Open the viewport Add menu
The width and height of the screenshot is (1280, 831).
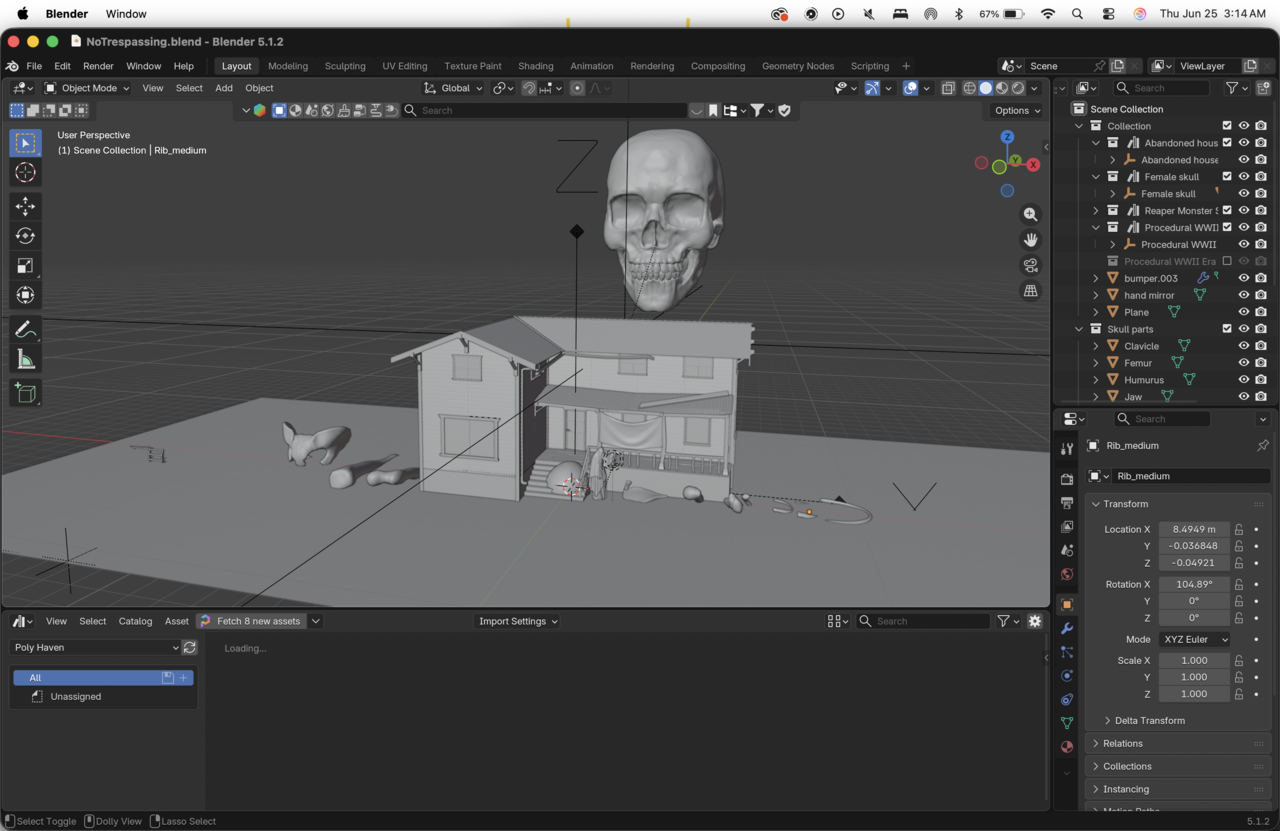(224, 88)
